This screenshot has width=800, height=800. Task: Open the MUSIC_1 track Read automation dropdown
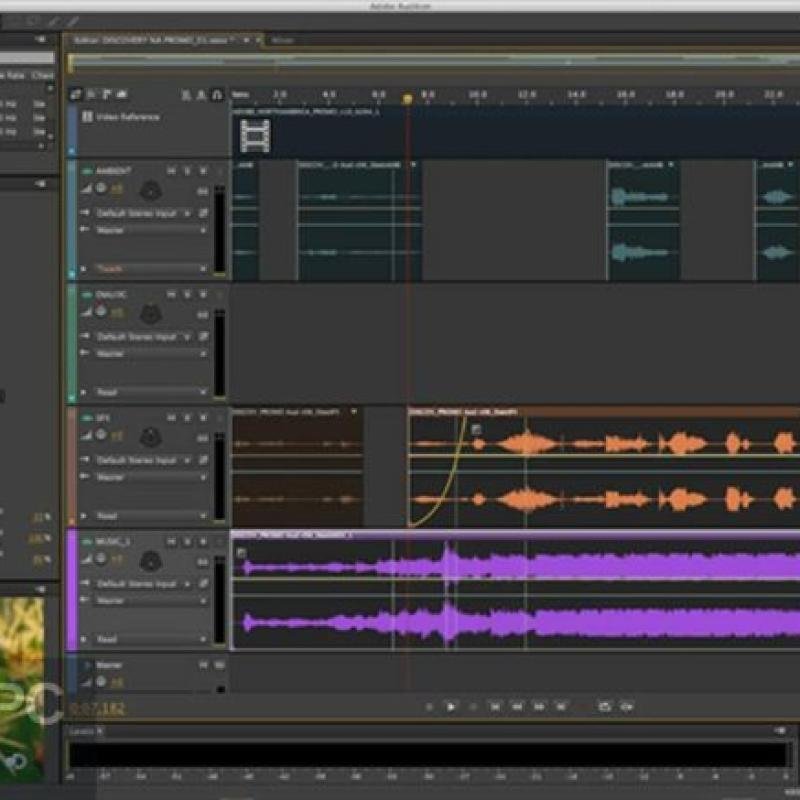tap(152, 639)
